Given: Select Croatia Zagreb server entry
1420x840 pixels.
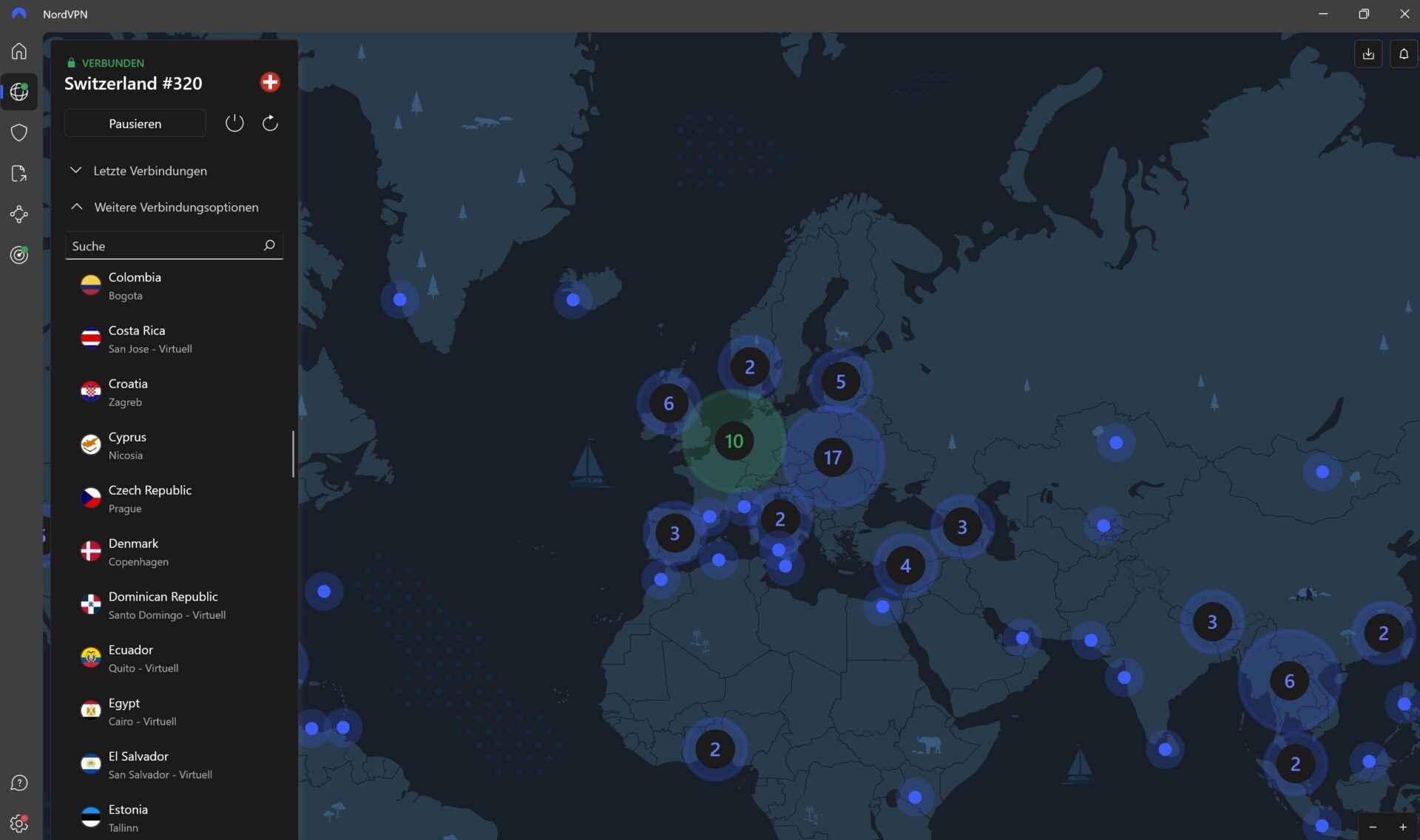Looking at the screenshot, I should [x=174, y=393].
